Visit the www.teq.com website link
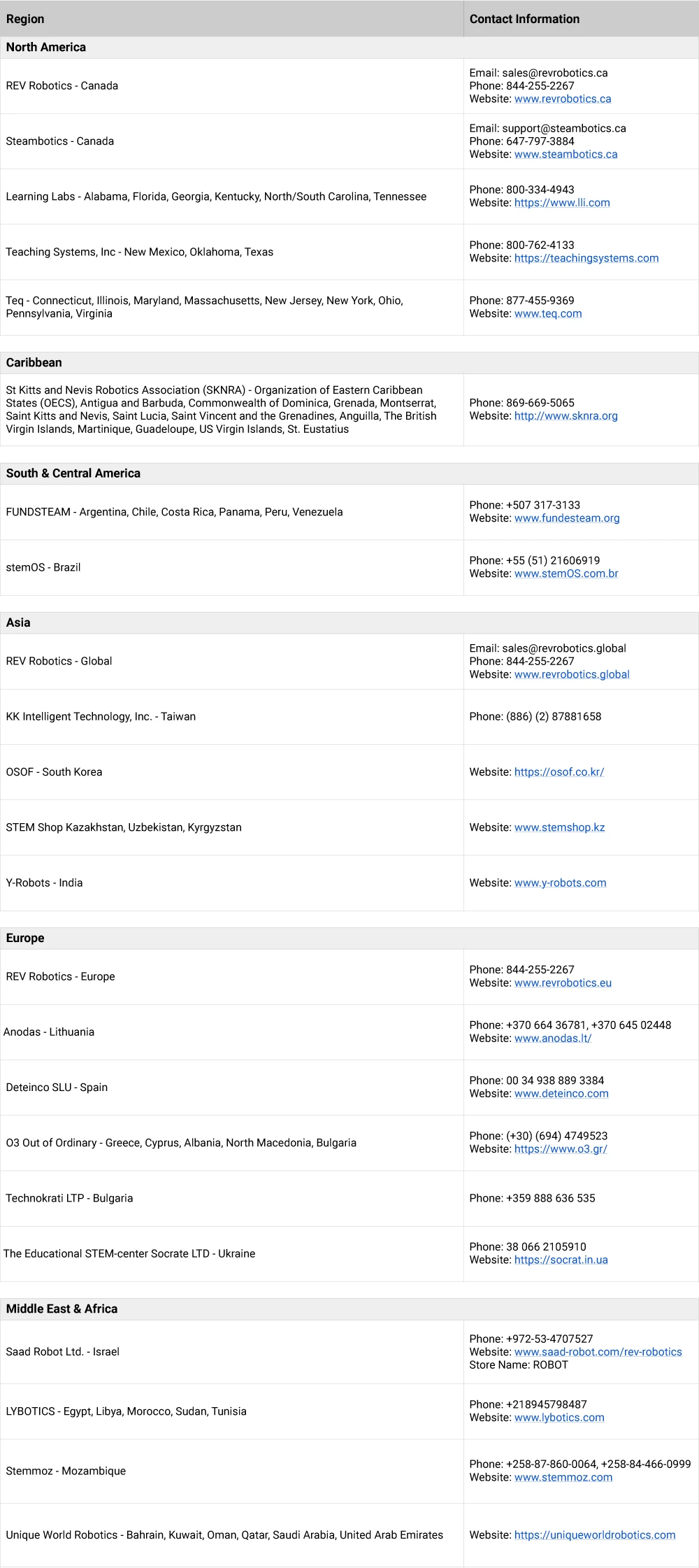The image size is (699, 1568). (548, 314)
